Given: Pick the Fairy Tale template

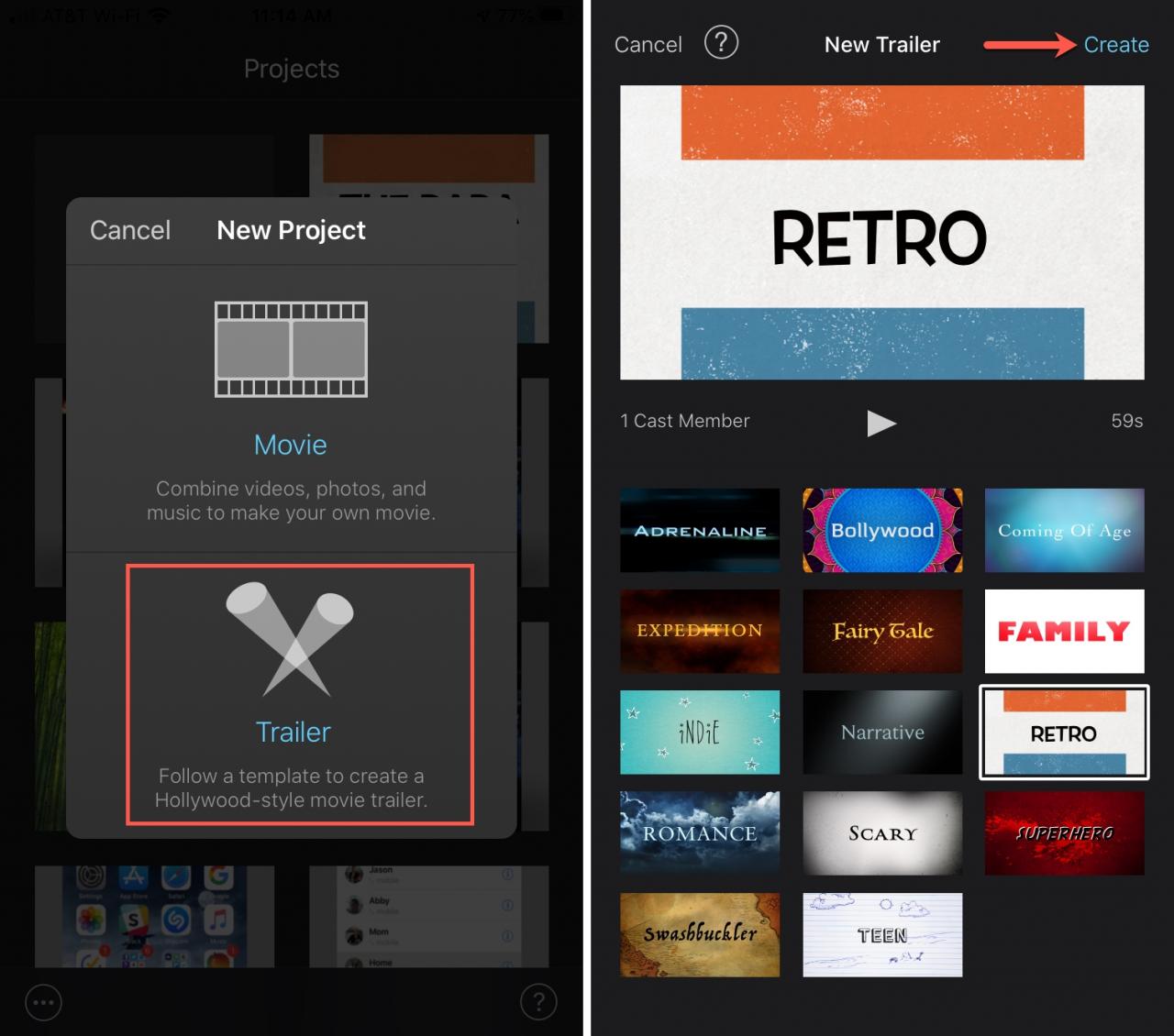Looking at the screenshot, I should (x=882, y=631).
